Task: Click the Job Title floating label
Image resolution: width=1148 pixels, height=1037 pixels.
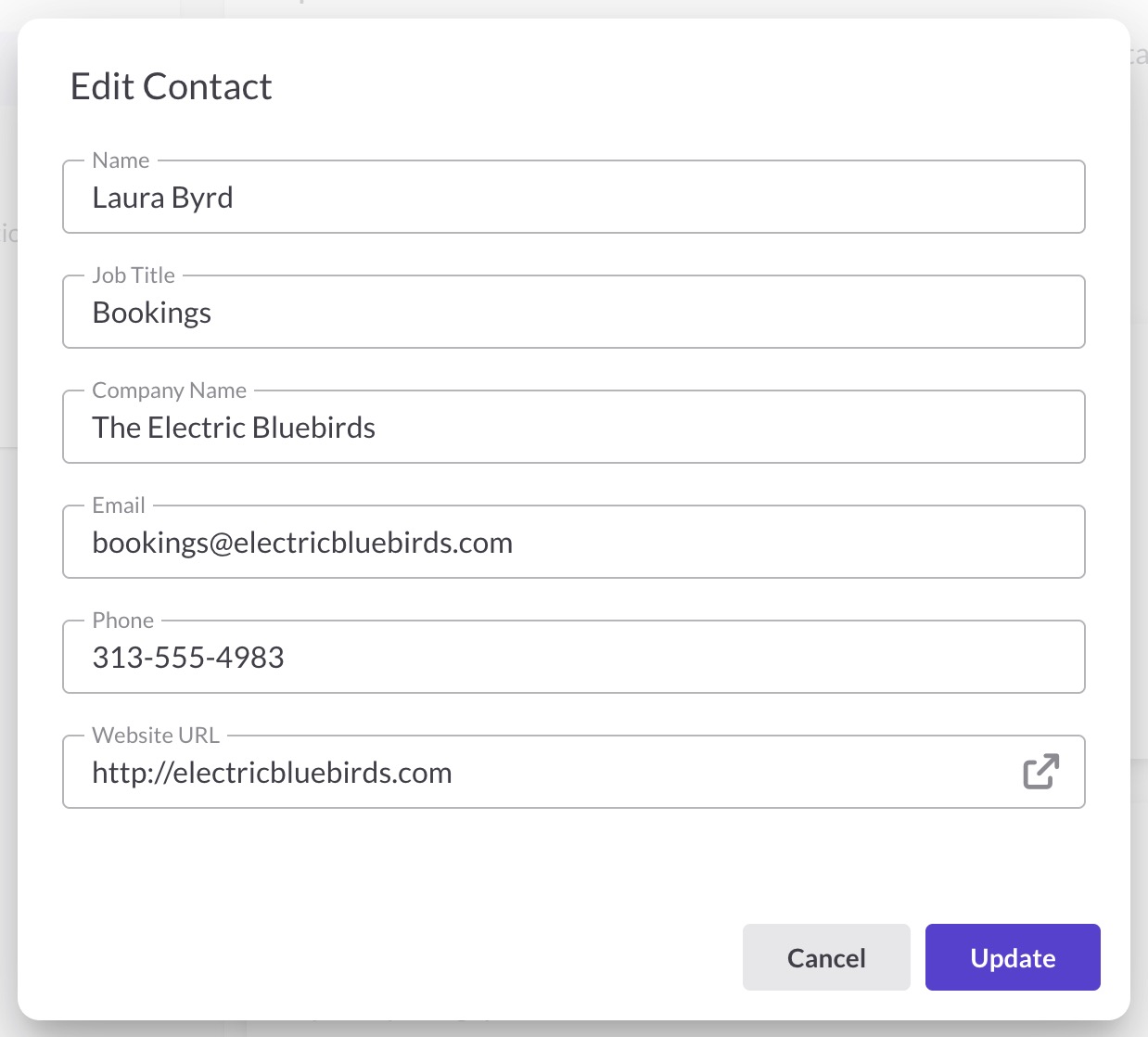Action: [134, 275]
